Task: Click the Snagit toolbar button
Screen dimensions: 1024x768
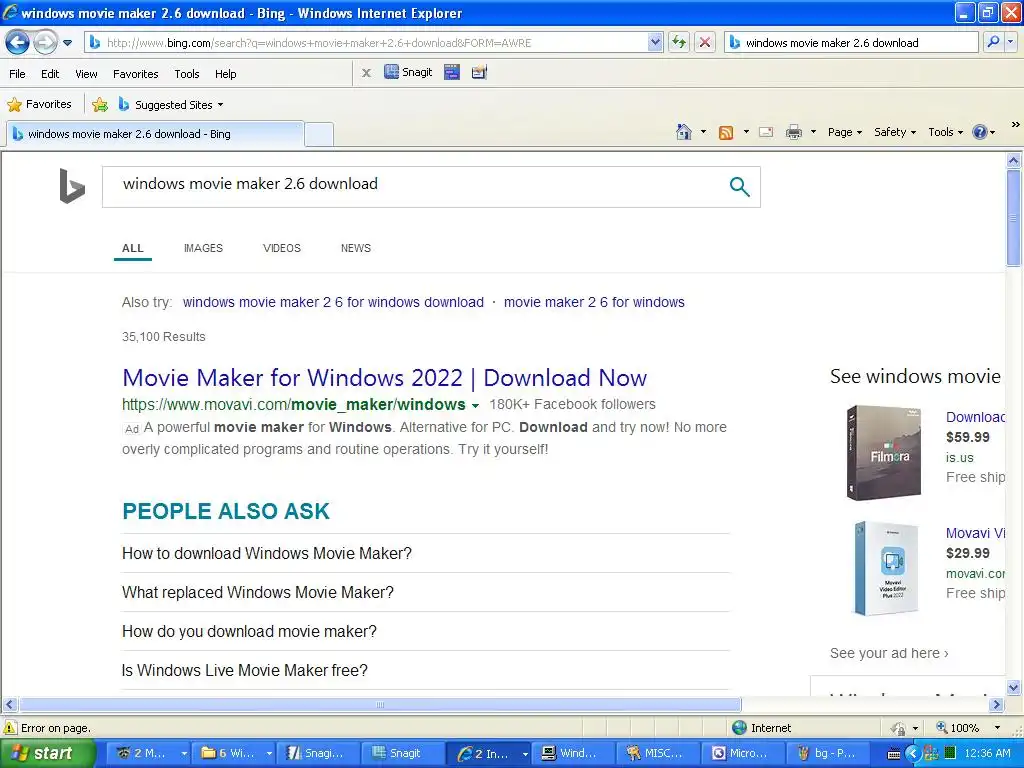Action: 408,72
